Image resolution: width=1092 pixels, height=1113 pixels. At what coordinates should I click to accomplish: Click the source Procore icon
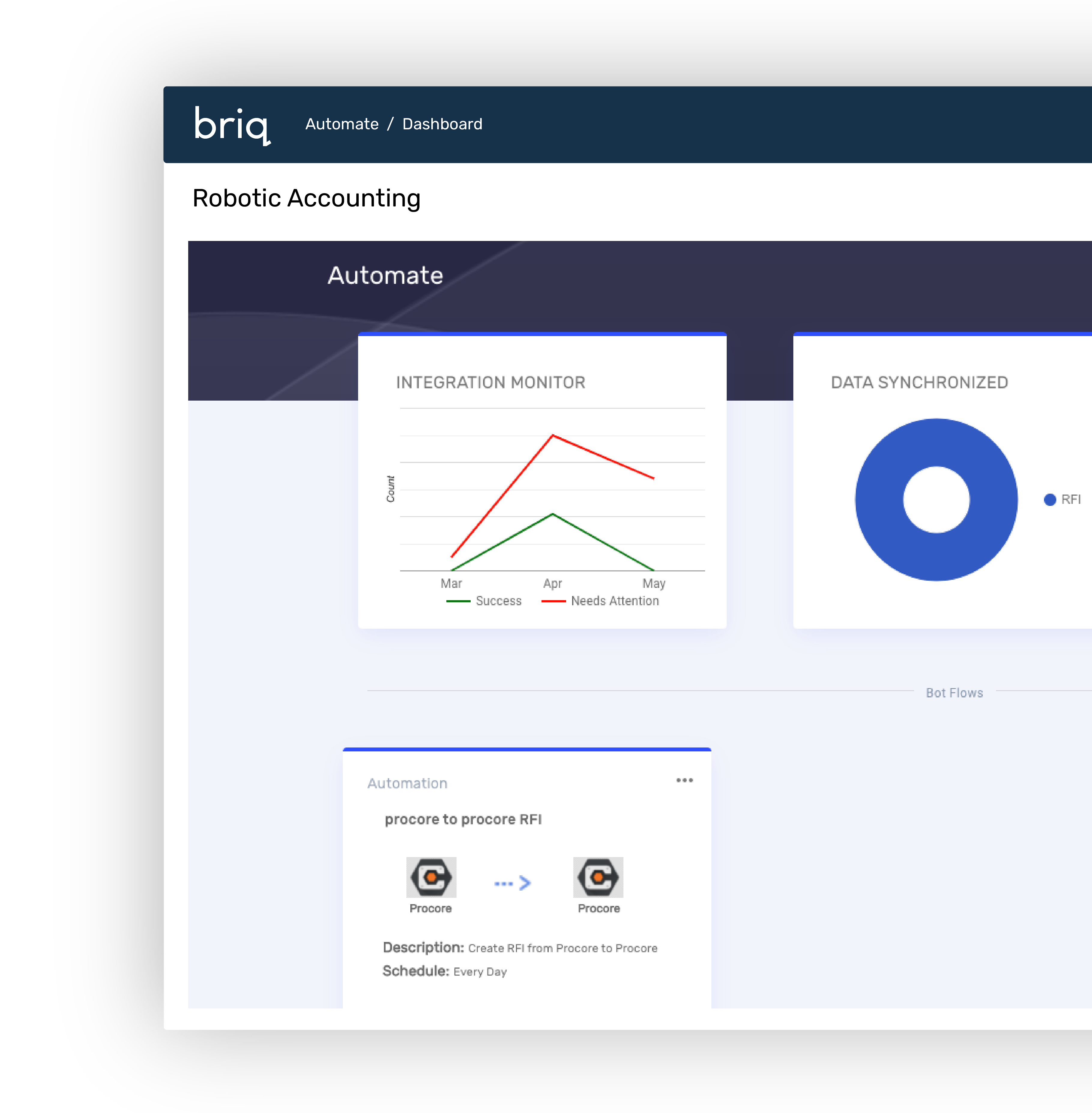431,877
